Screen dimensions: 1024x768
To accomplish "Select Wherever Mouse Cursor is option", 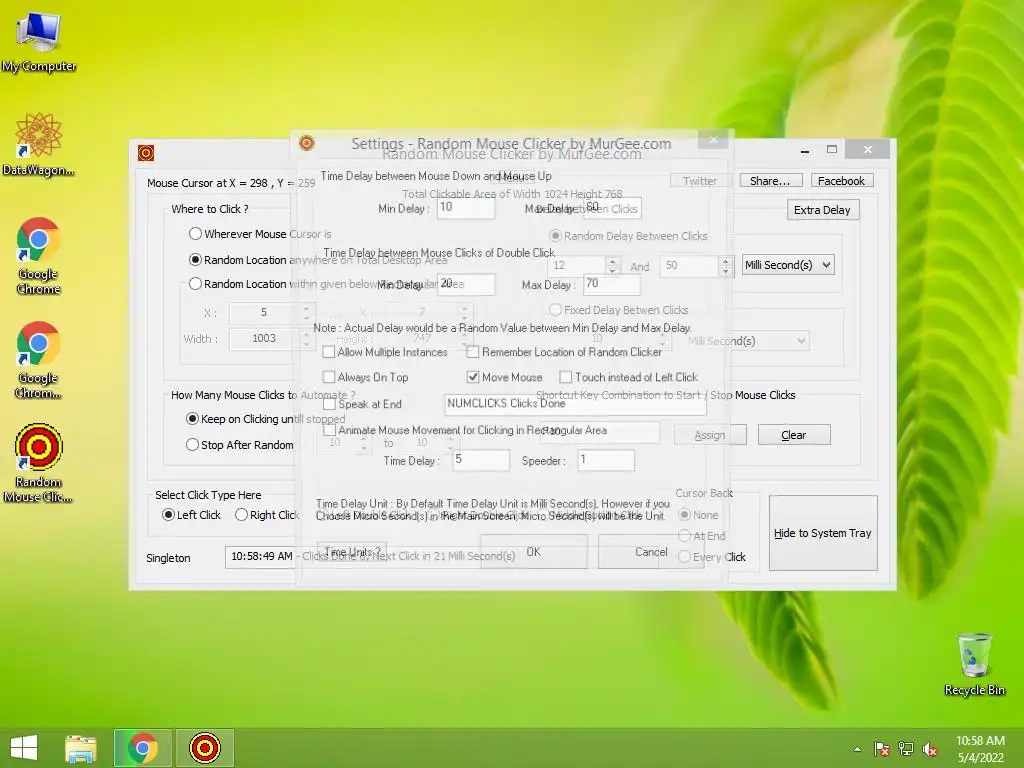I will pyautogui.click(x=195, y=233).
